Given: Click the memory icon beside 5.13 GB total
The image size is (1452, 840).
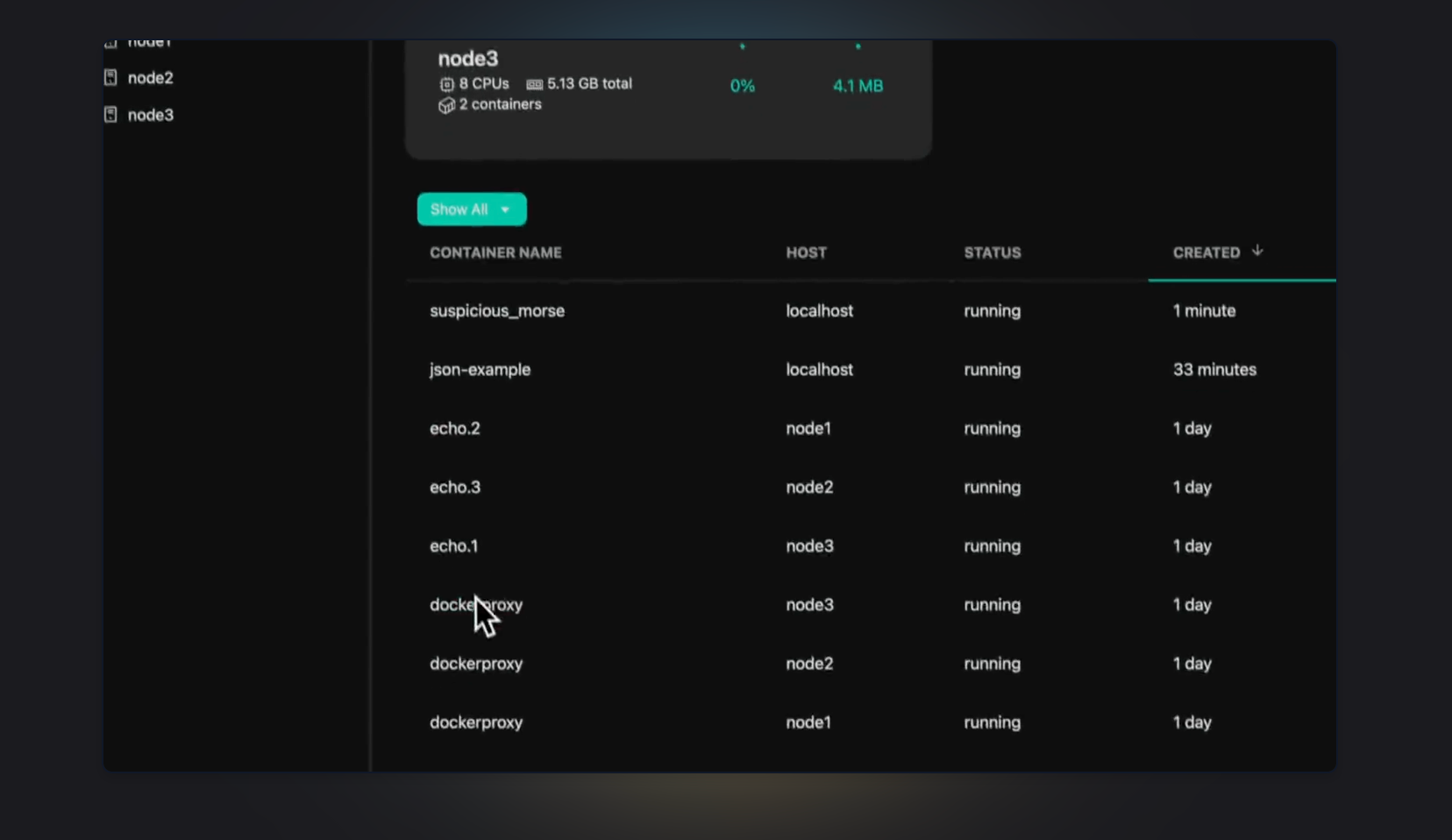Looking at the screenshot, I should [x=534, y=84].
